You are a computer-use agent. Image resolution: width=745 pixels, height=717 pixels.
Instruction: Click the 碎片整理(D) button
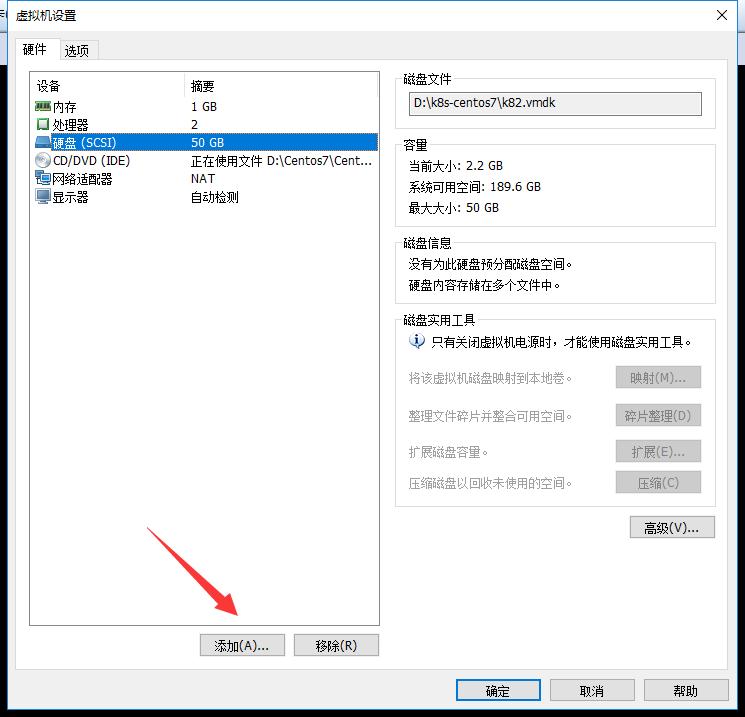coord(658,415)
